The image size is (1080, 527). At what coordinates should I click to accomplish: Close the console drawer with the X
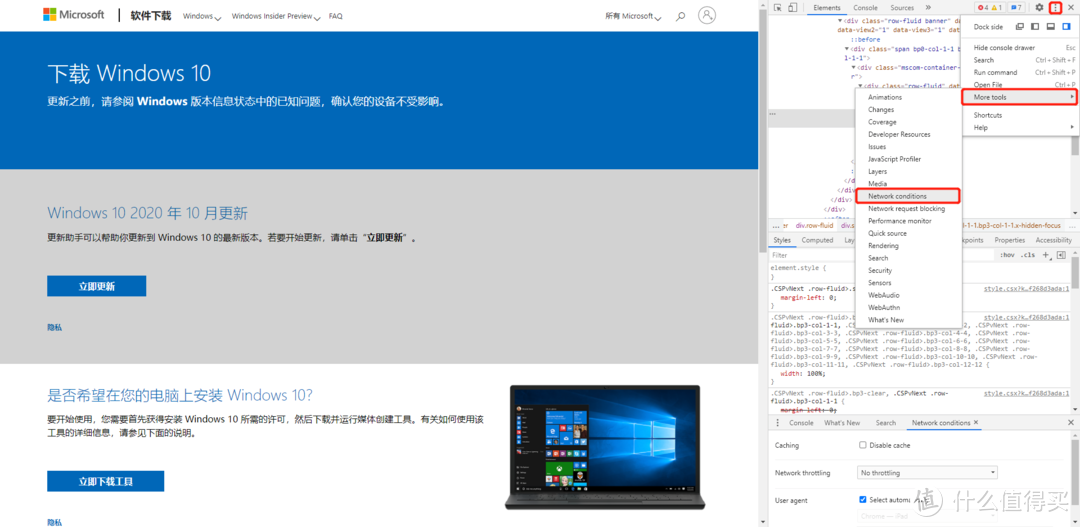point(1070,422)
